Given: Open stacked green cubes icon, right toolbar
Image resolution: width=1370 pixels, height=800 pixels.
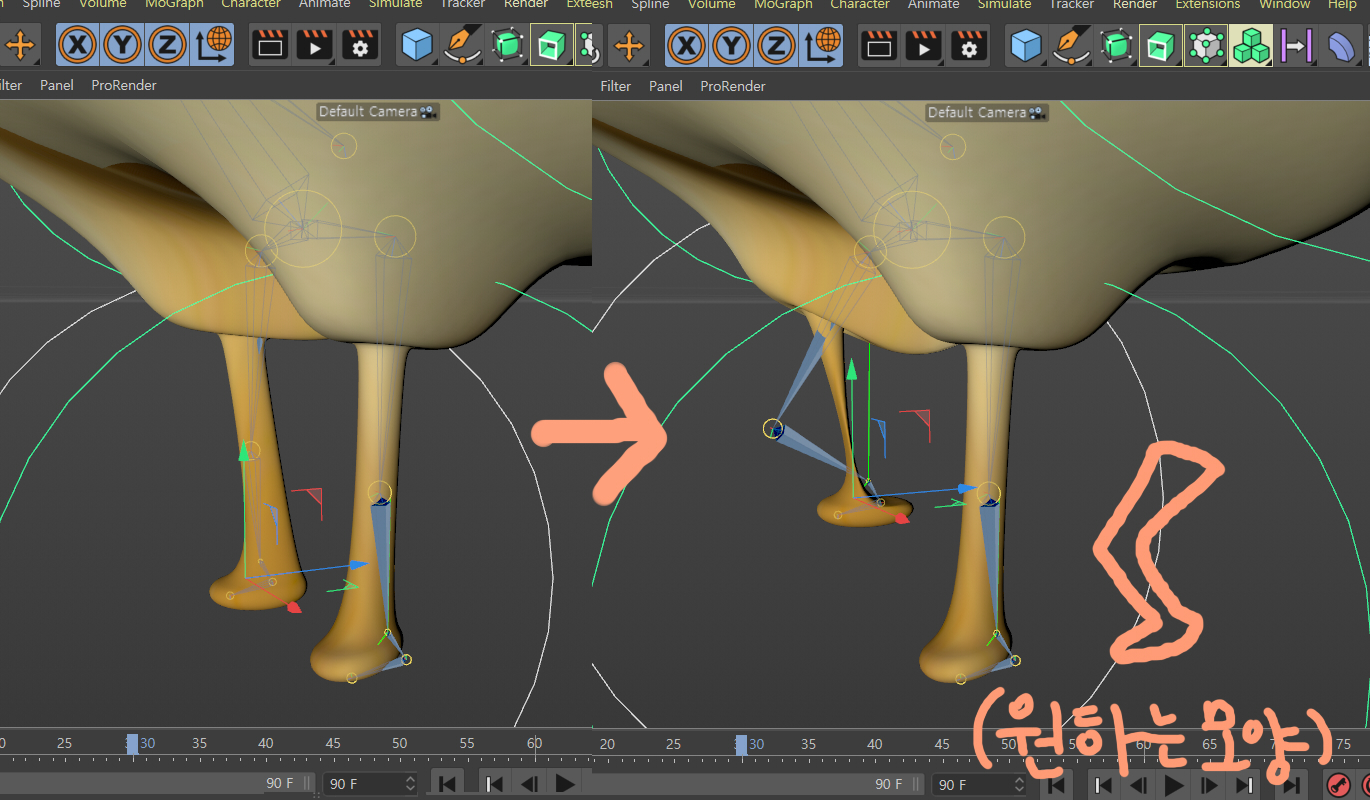Looking at the screenshot, I should click(1250, 46).
